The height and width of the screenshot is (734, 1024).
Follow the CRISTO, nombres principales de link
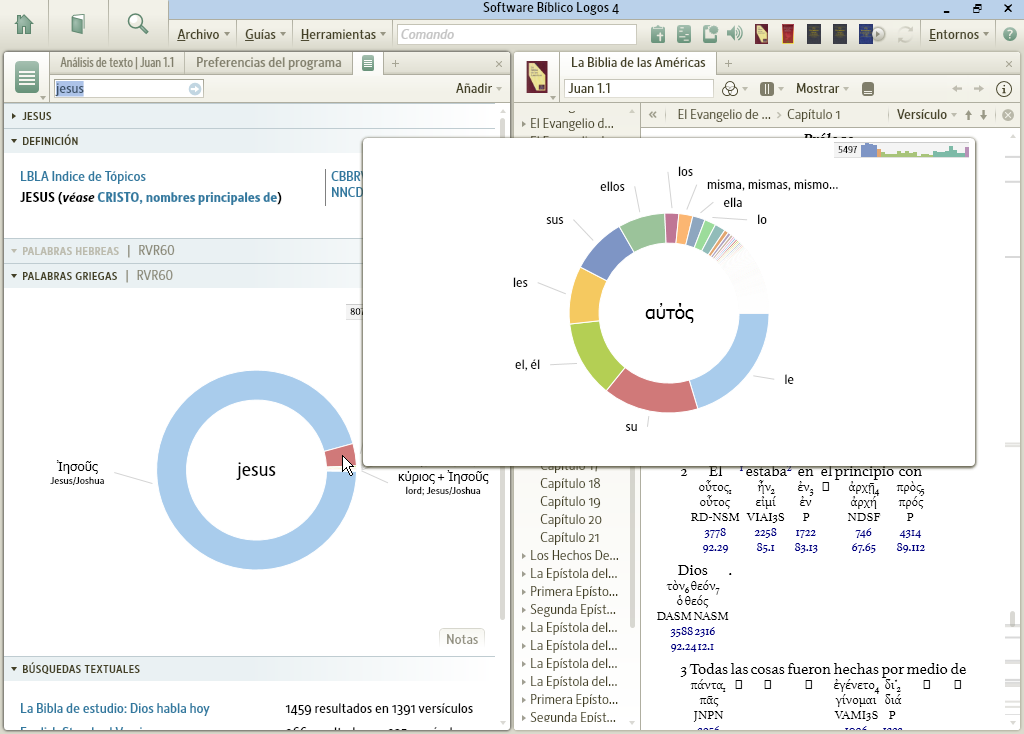pos(187,197)
